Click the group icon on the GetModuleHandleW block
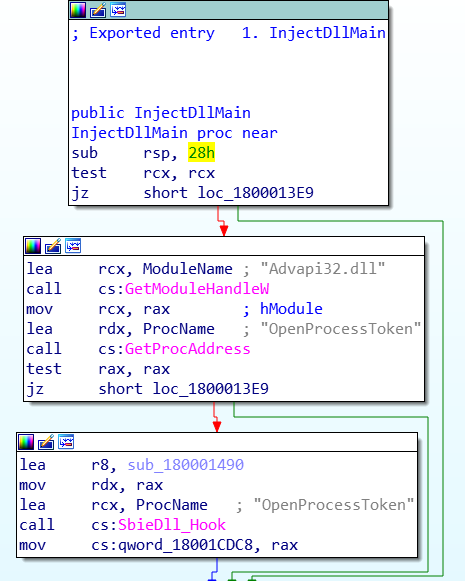Viewport: 465px width, 581px height. pyautogui.click(x=73, y=246)
